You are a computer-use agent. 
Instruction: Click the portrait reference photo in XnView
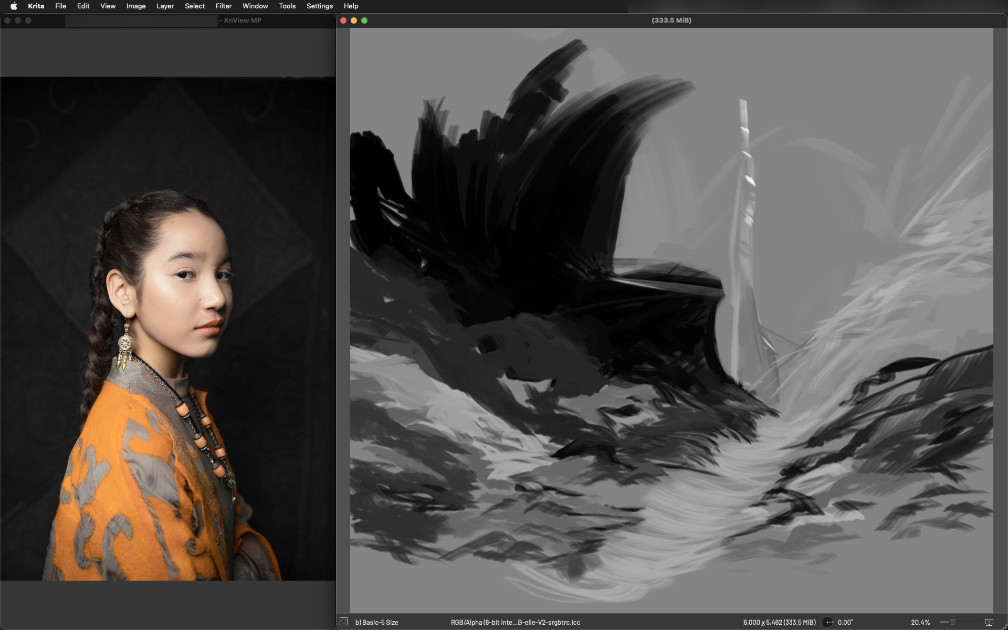(x=167, y=330)
